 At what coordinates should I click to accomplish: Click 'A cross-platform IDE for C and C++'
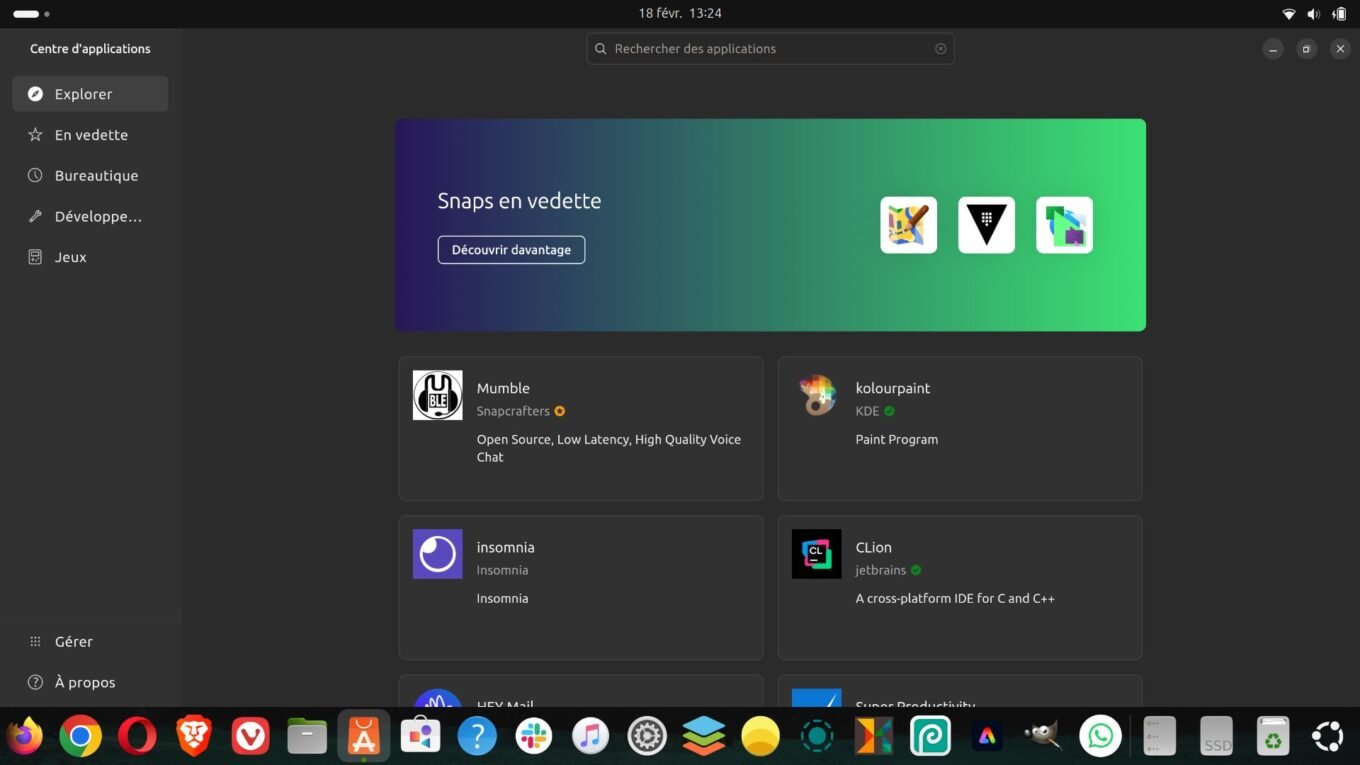955,599
